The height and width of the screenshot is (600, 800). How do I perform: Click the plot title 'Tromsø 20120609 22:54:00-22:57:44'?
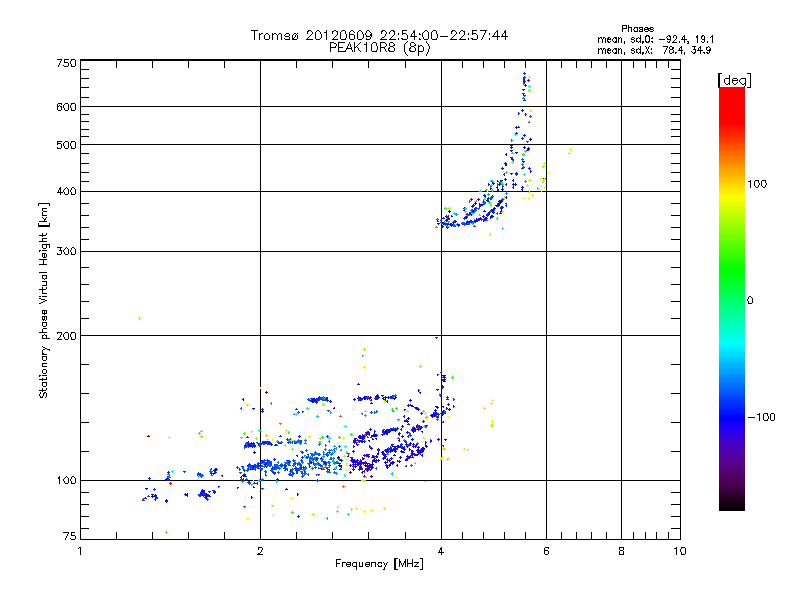(379, 35)
